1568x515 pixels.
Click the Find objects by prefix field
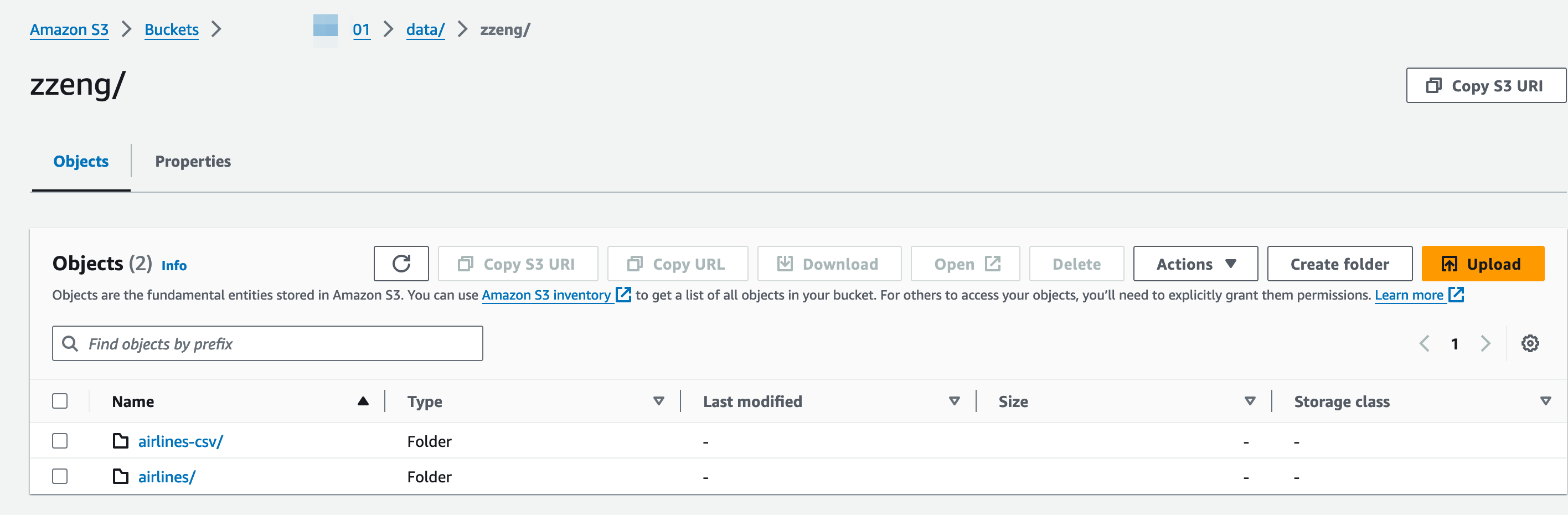(268, 343)
